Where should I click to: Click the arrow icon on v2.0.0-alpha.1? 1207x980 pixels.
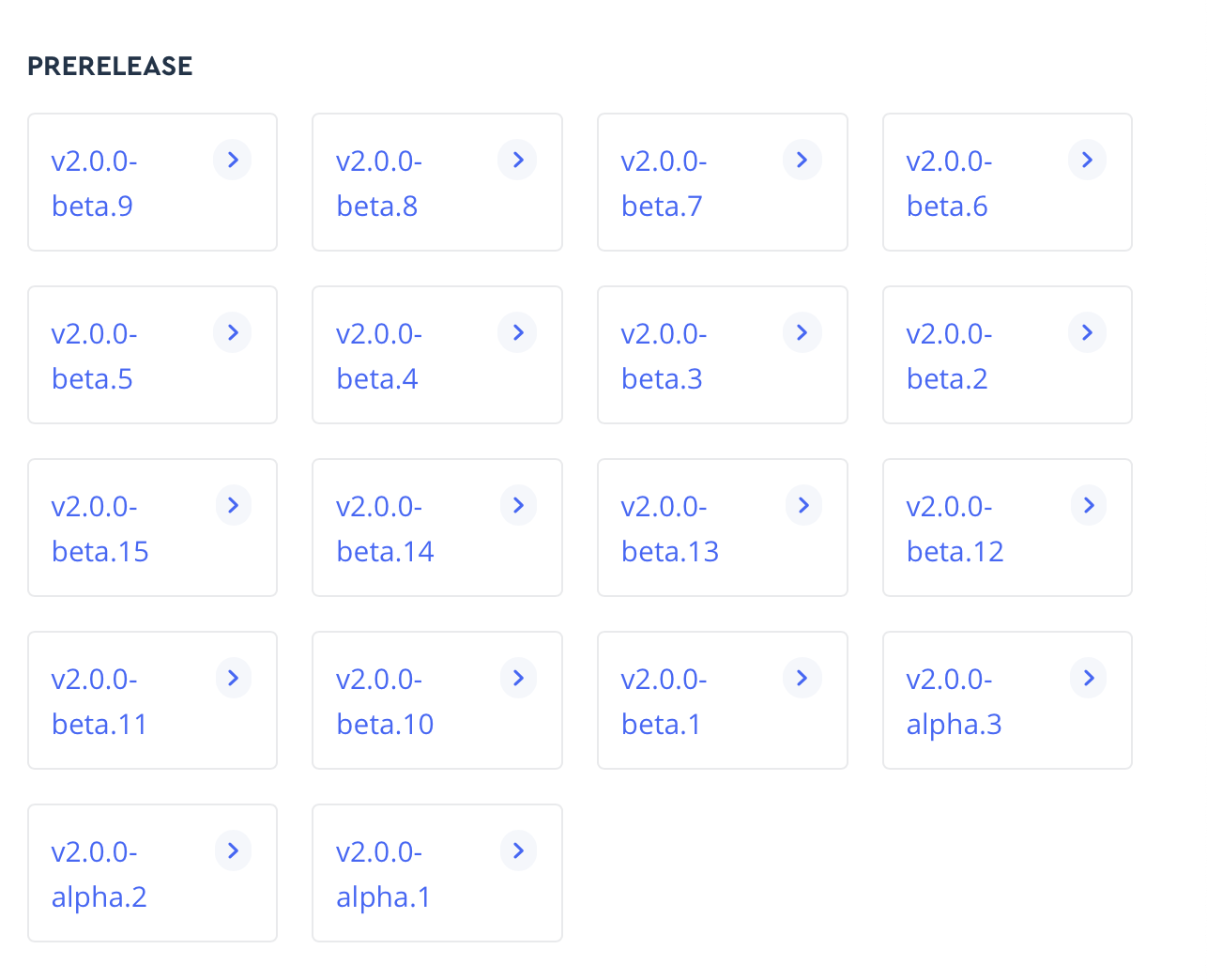pos(517,850)
